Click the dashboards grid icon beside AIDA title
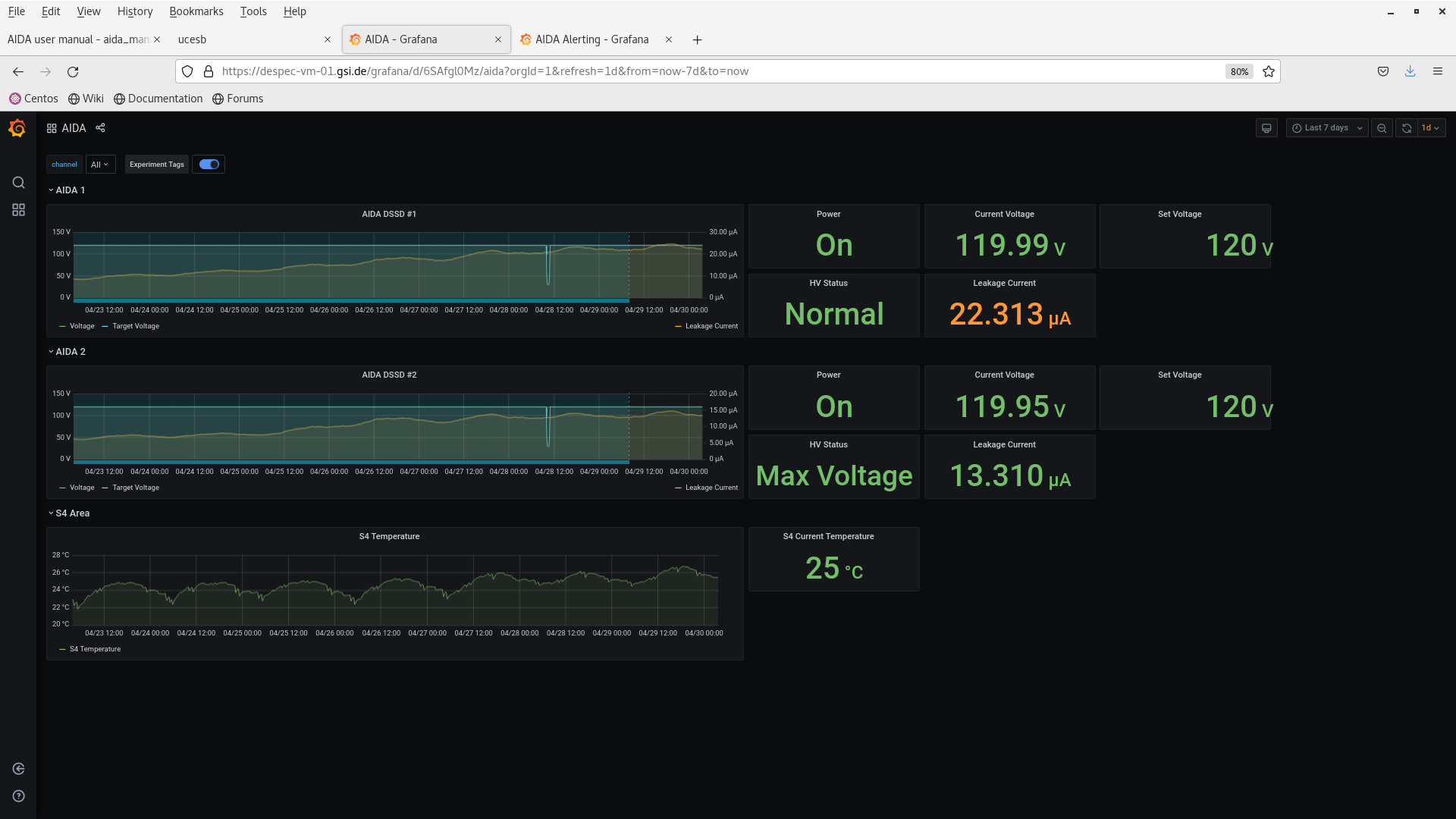Image resolution: width=1456 pixels, height=819 pixels. [52, 128]
